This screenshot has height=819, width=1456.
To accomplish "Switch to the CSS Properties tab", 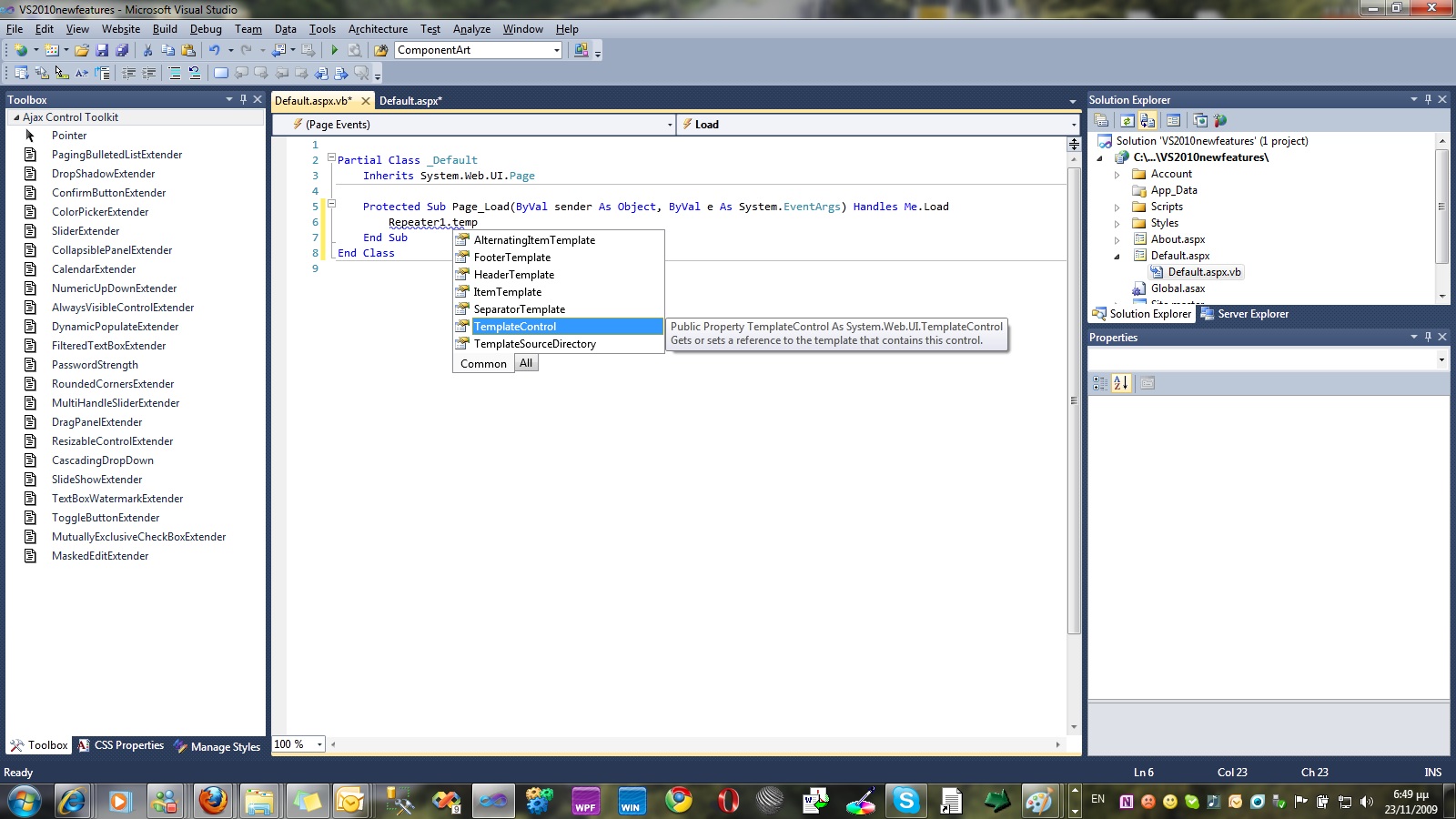I will pyautogui.click(x=121, y=745).
